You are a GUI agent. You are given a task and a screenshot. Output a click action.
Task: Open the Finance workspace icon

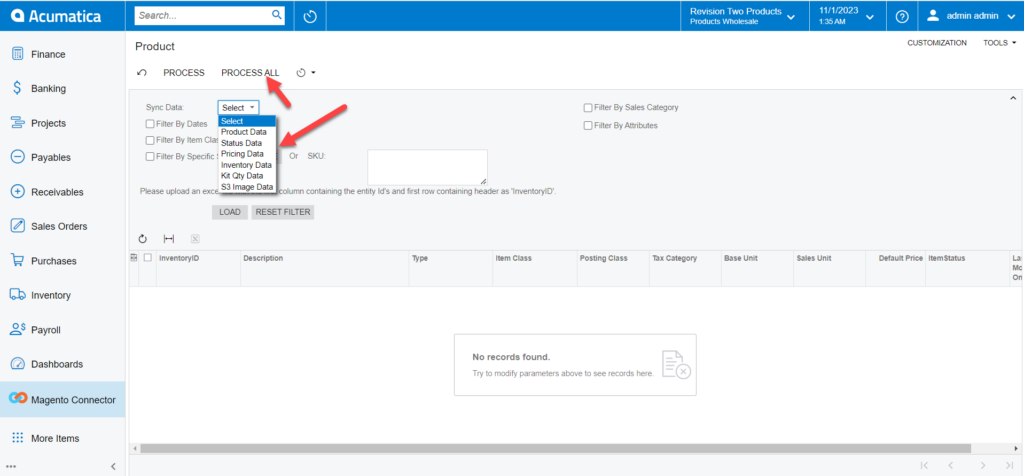click(18, 54)
